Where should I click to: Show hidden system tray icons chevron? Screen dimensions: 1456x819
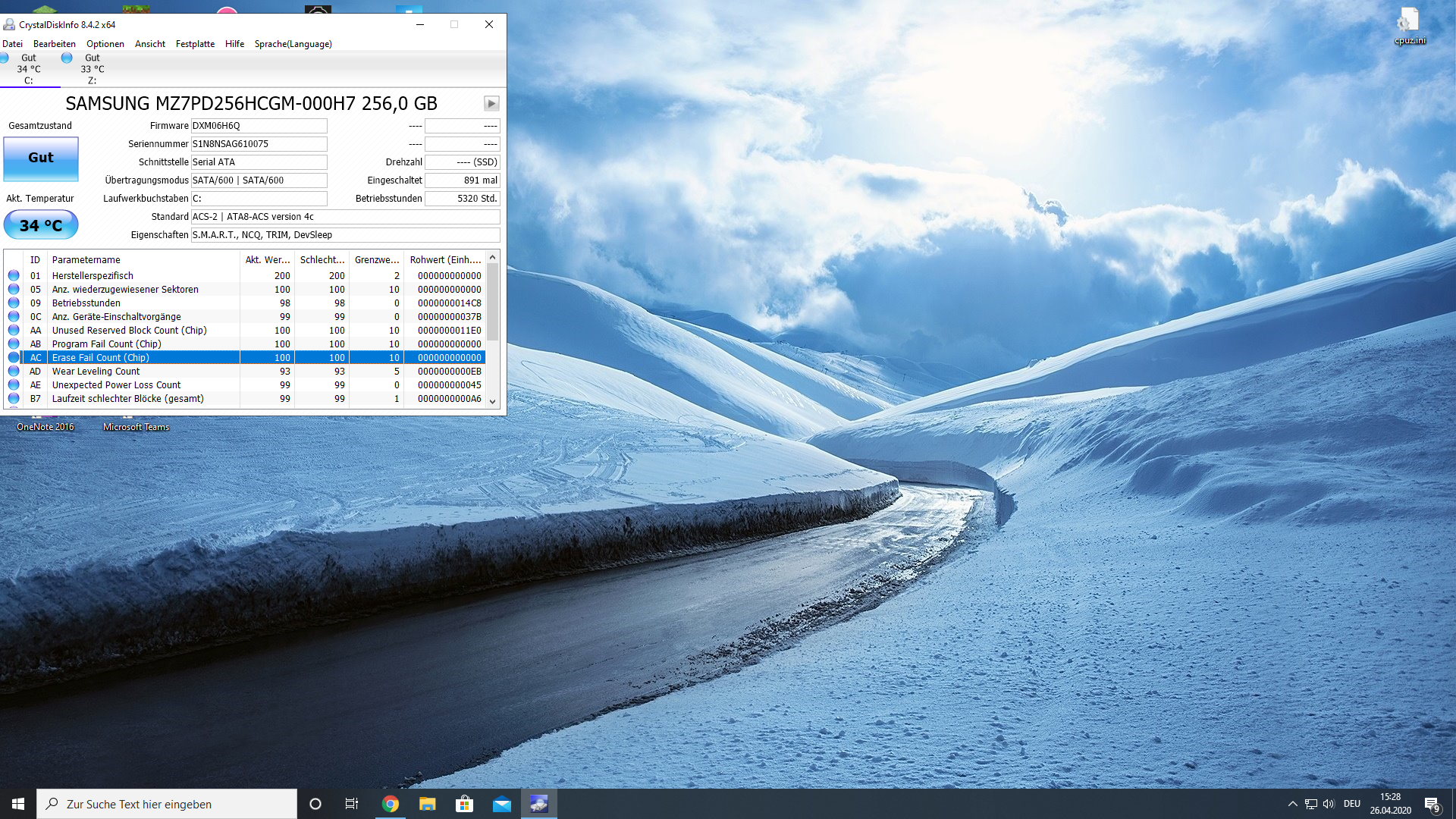coord(1292,804)
